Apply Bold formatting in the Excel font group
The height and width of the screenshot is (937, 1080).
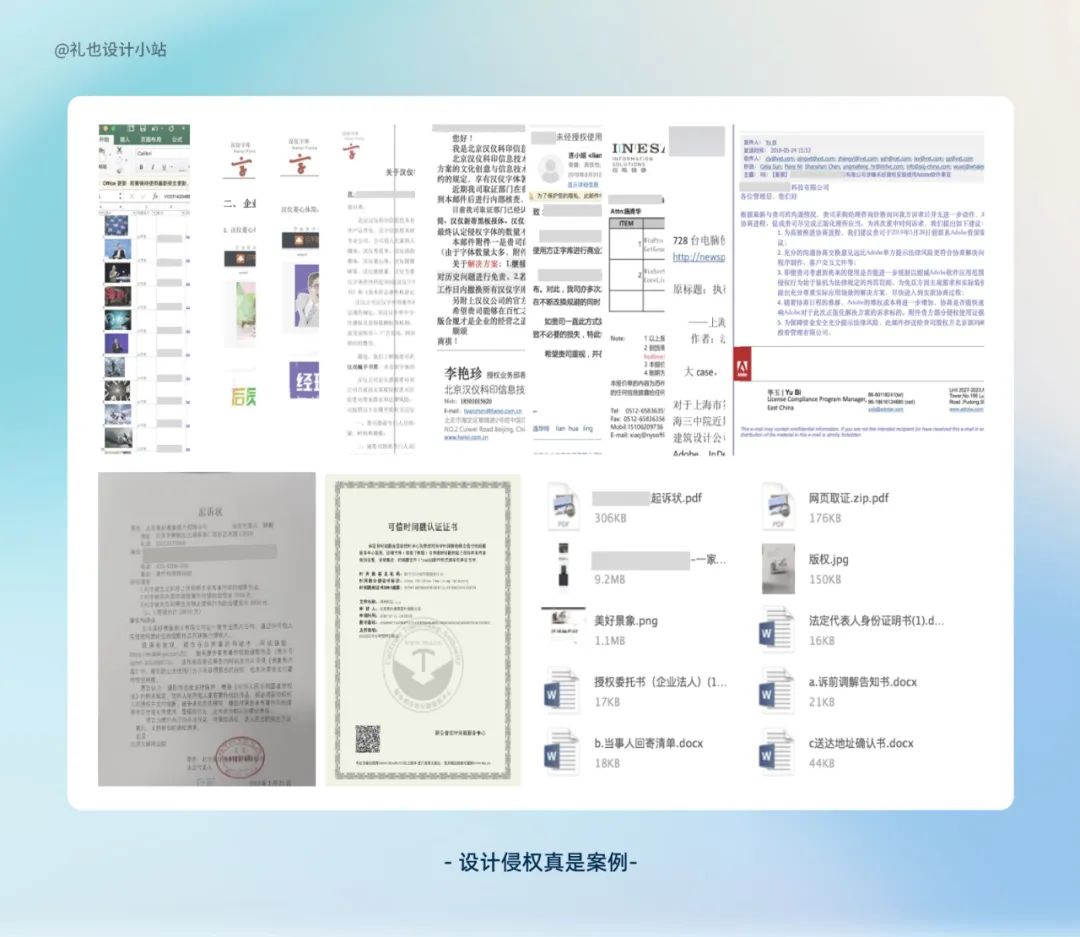pyautogui.click(x=141, y=166)
